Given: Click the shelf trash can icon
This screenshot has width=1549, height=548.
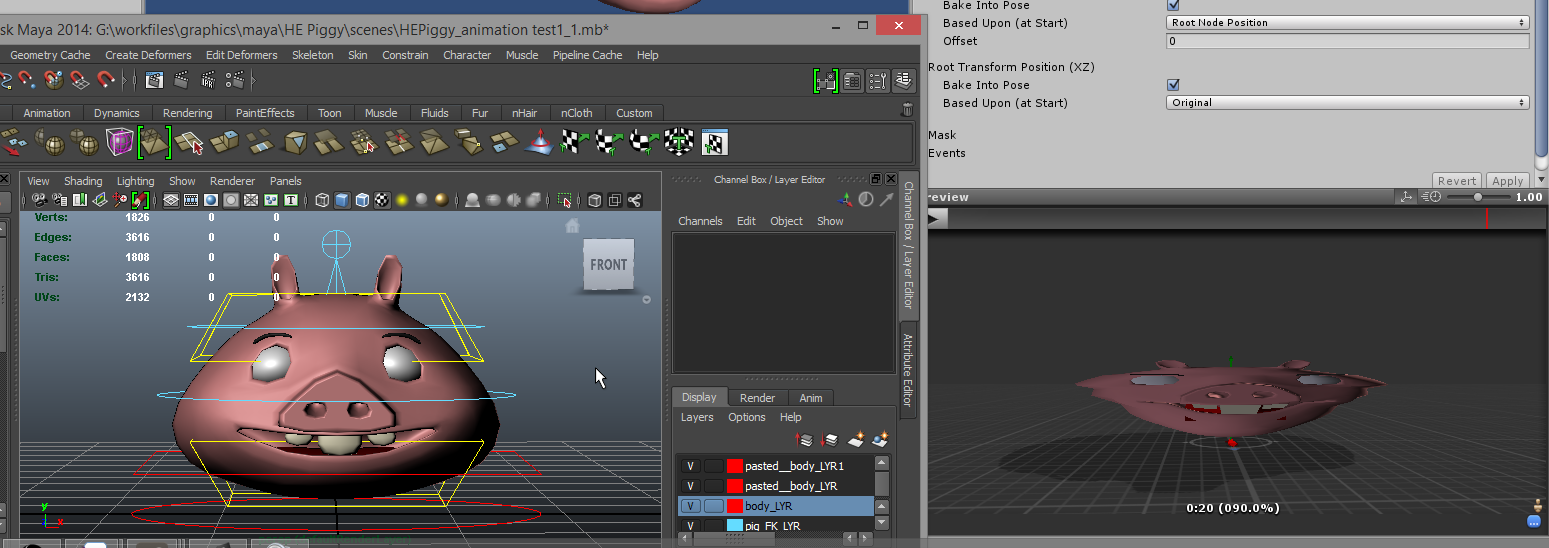Looking at the screenshot, I should pos(907,110).
